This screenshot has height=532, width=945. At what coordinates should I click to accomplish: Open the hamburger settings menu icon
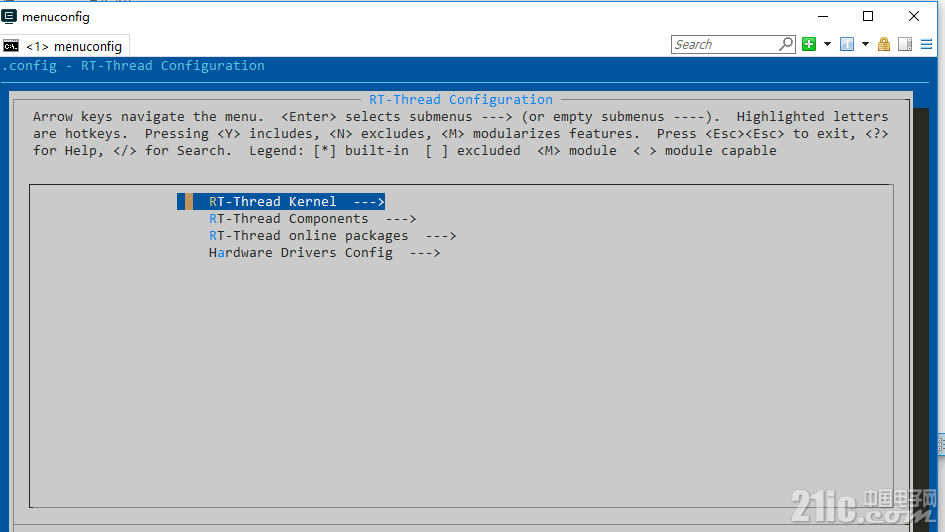point(926,44)
